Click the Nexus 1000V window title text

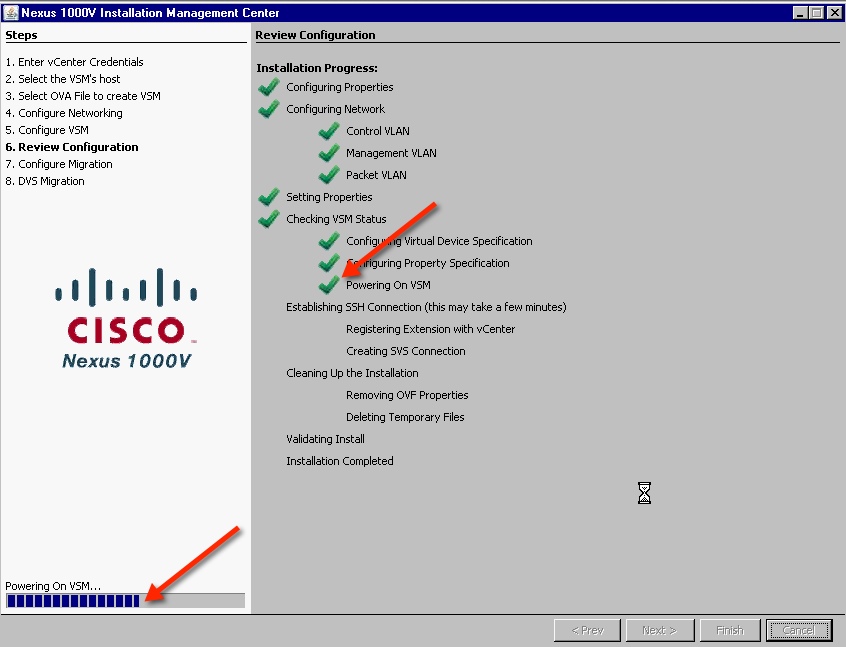150,12
